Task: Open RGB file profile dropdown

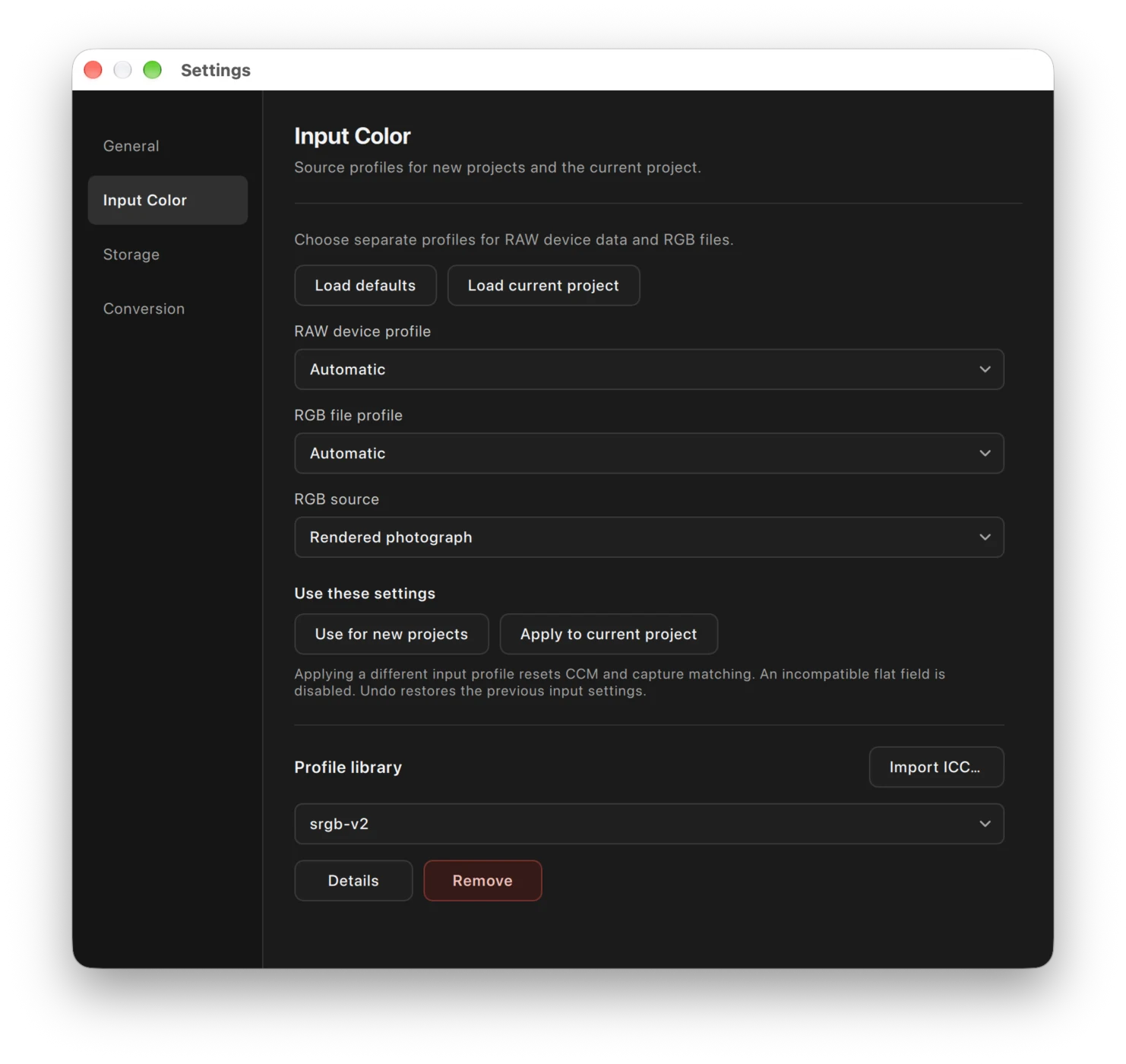Action: 649,454
